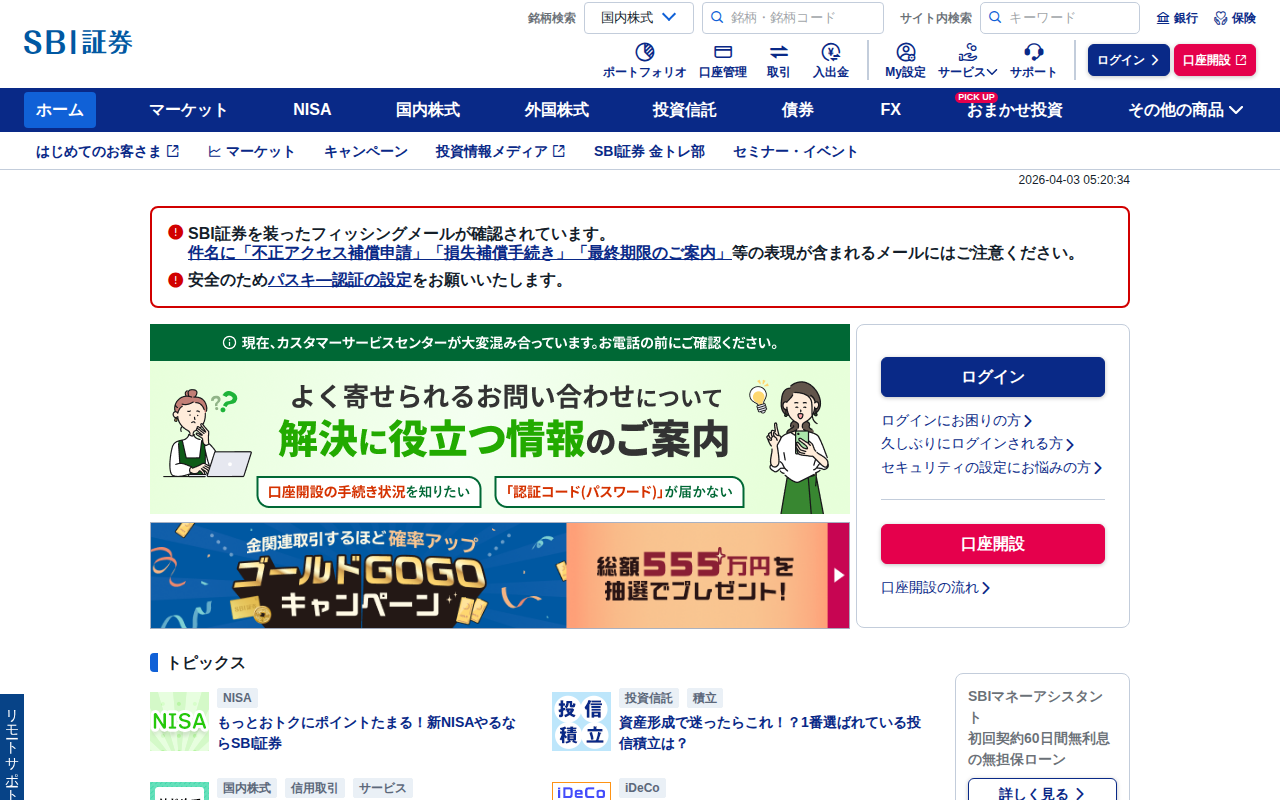Open the 口座管理 account management icon
Viewport: 1280px width, 800px height.
point(723,60)
